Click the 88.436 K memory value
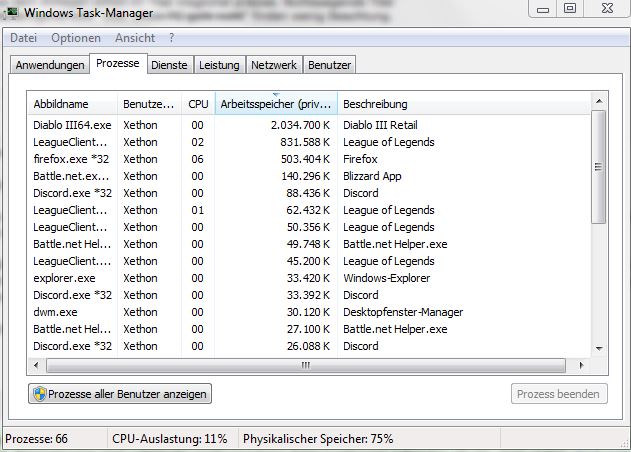This screenshot has height=452, width=631. [x=308, y=193]
